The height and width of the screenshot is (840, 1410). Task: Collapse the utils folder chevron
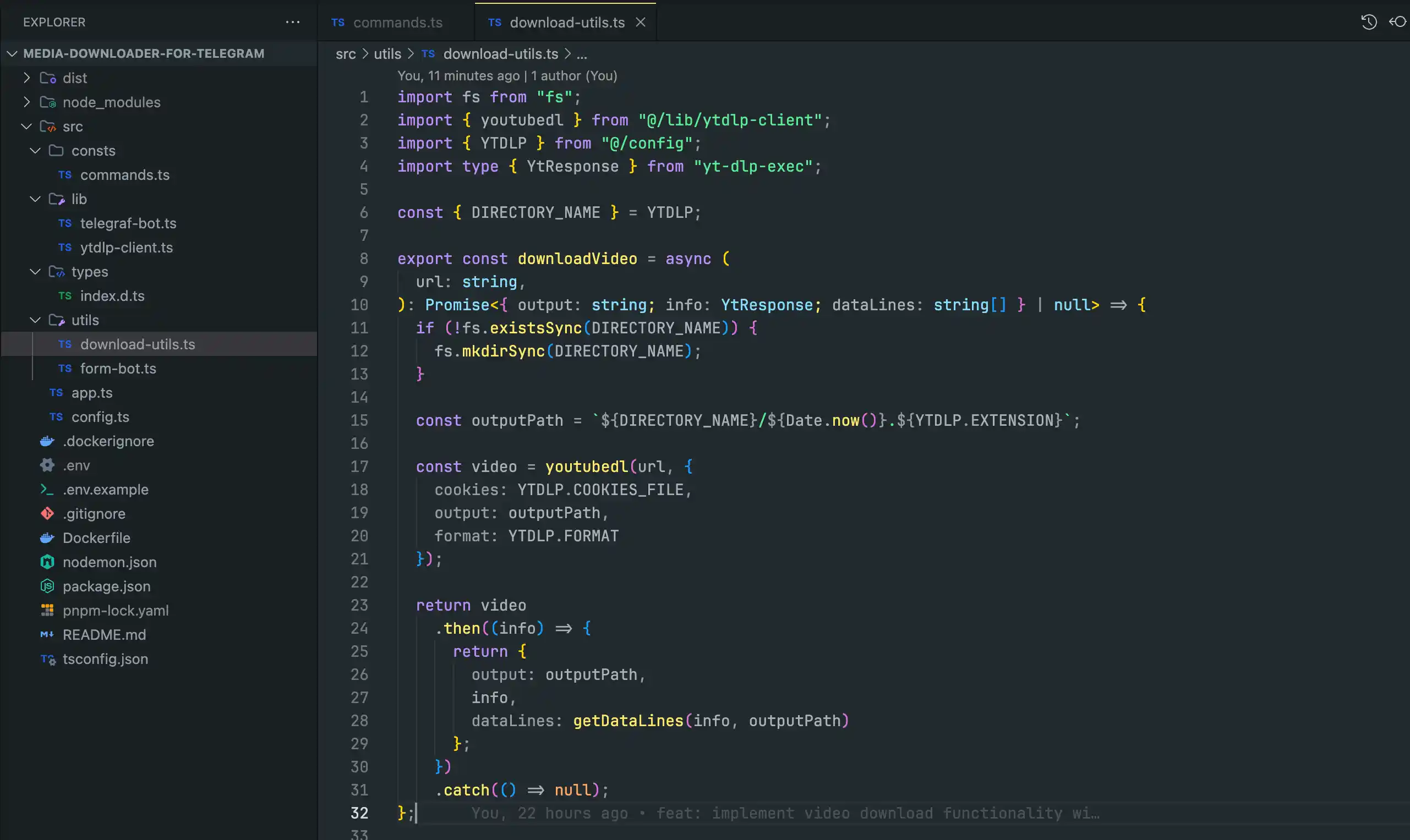35,320
